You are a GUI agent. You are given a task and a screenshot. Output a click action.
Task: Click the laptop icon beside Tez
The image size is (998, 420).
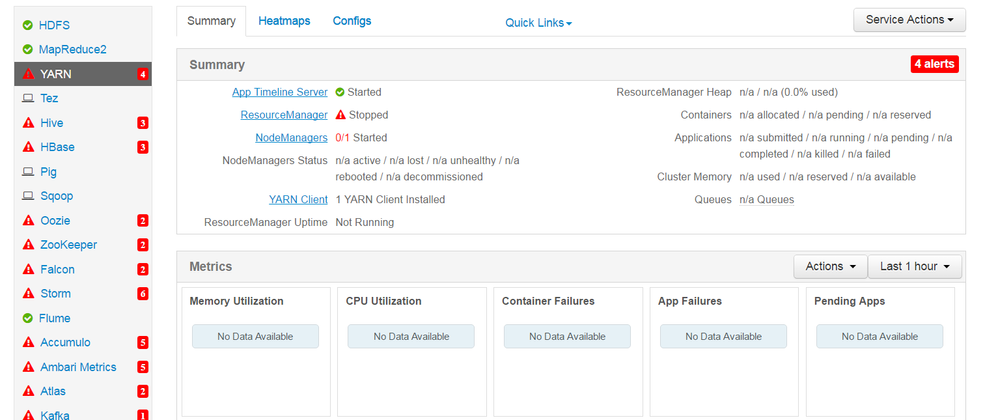(x=28, y=98)
